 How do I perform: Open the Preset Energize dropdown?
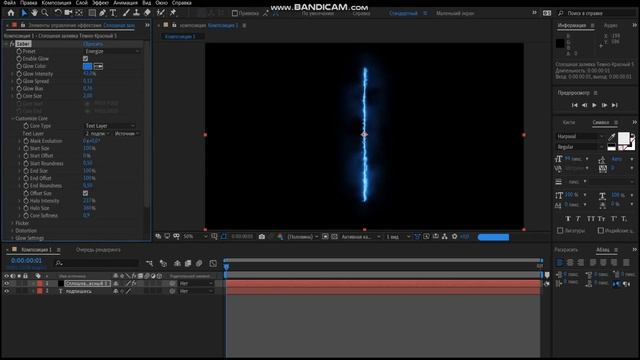(112, 51)
